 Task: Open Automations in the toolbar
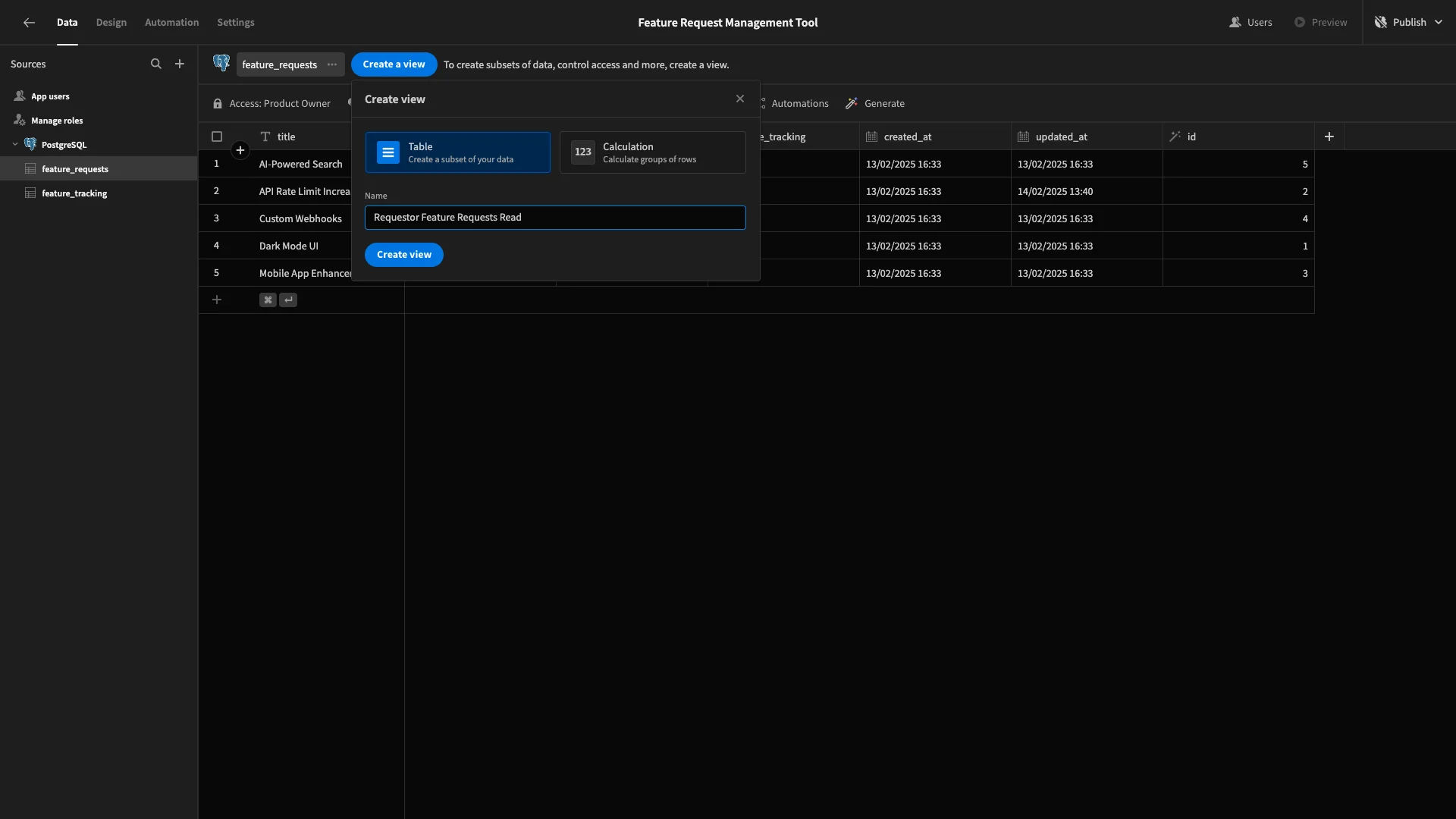pos(800,104)
